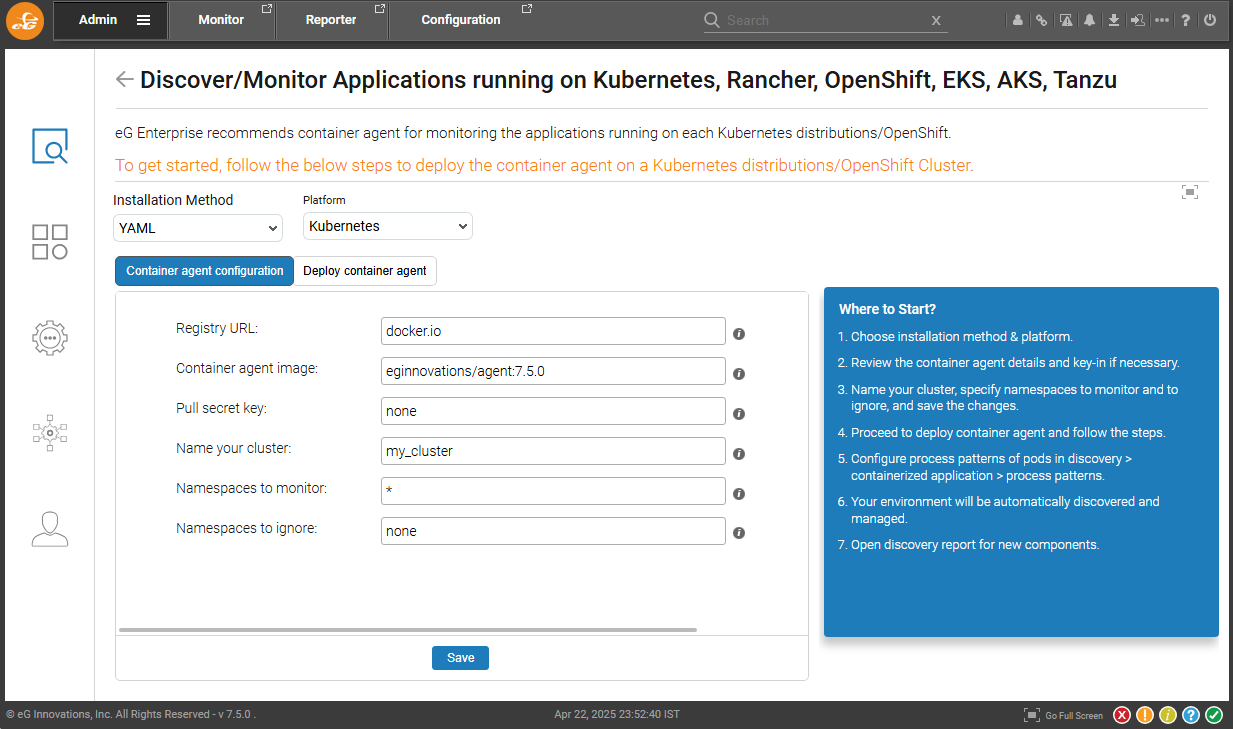Click the eG Innovations logo
Screen dimensions: 1233x729
pyautogui.click(x=26, y=21)
